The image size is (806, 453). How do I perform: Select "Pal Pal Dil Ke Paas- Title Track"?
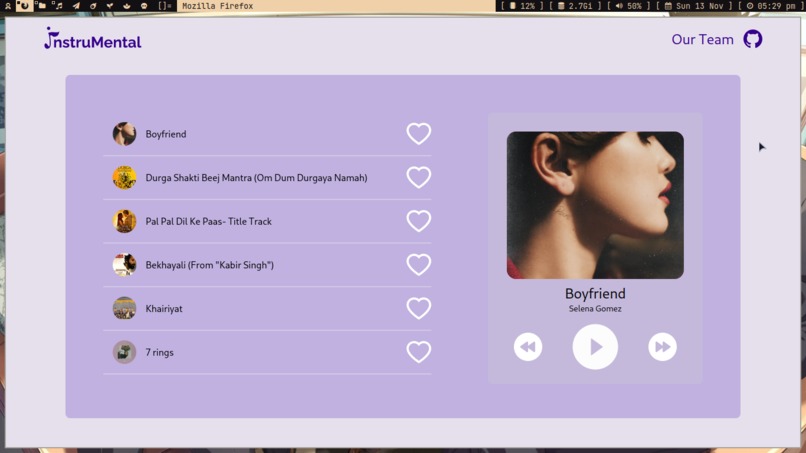point(208,222)
